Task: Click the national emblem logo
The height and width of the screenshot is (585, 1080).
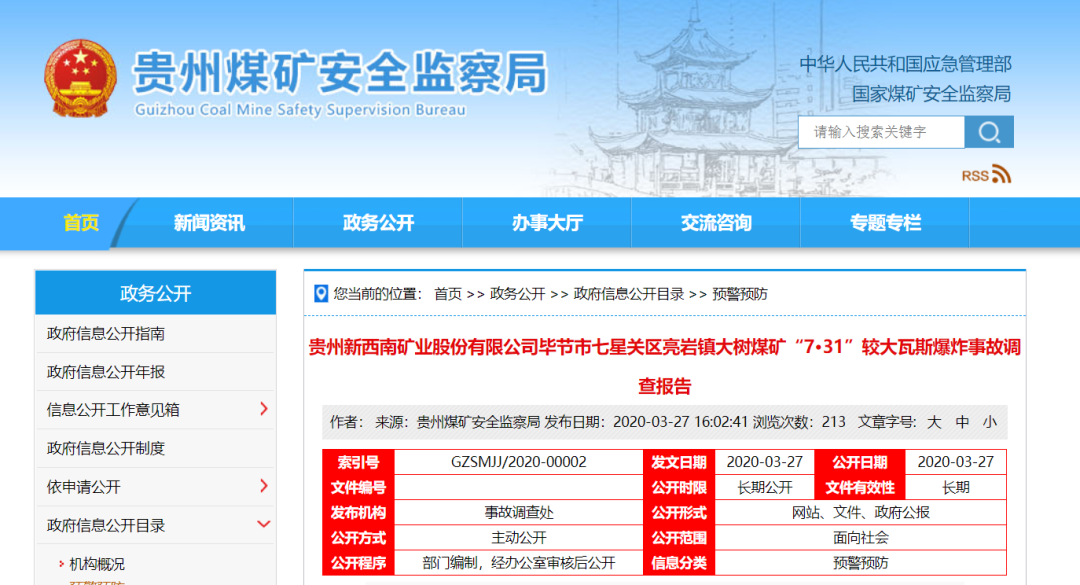Action: coord(80,78)
